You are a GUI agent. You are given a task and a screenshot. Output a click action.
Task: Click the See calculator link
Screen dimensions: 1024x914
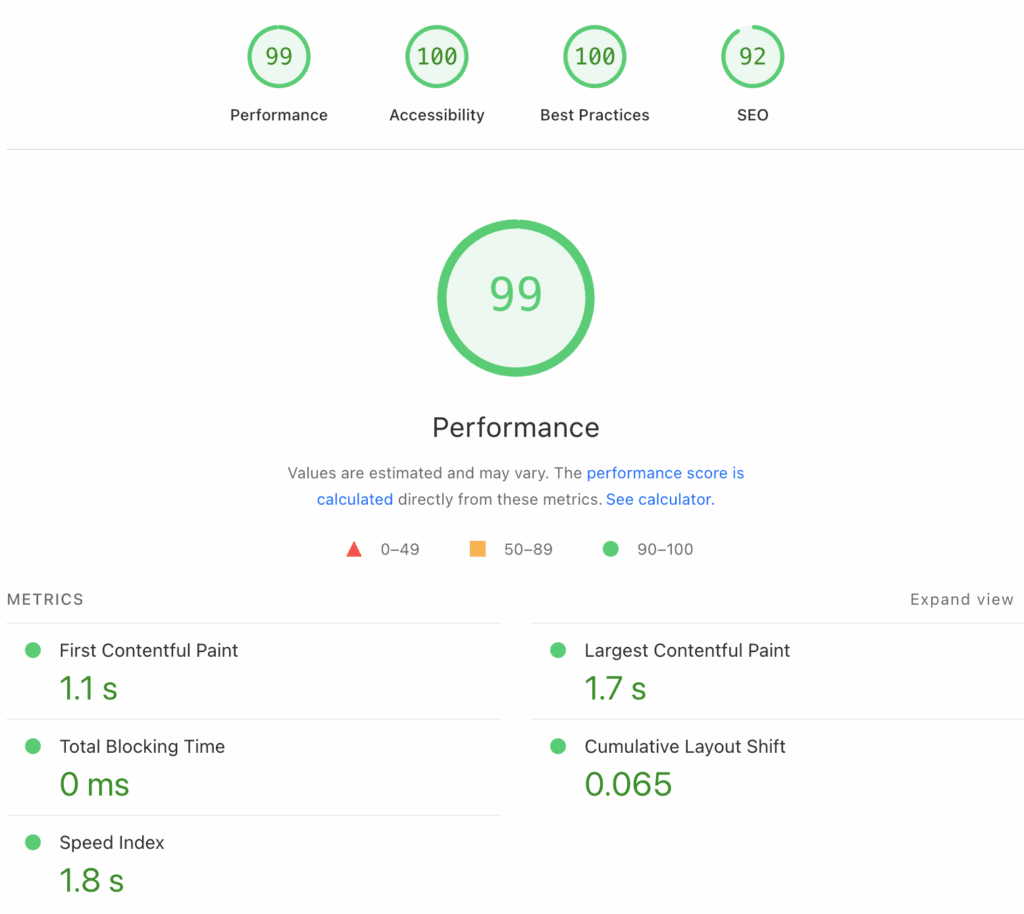[657, 499]
